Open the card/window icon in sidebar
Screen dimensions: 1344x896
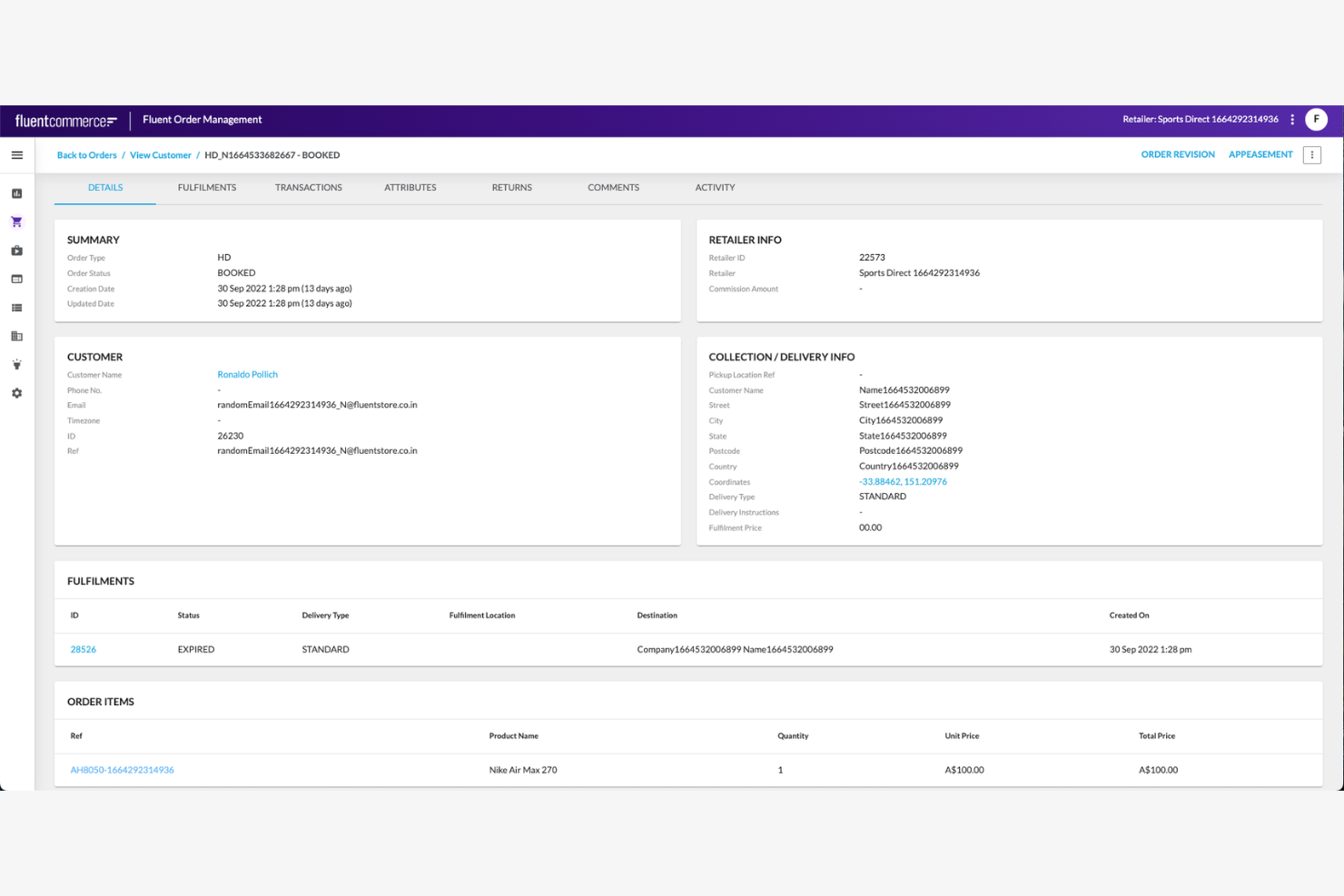tap(16, 280)
